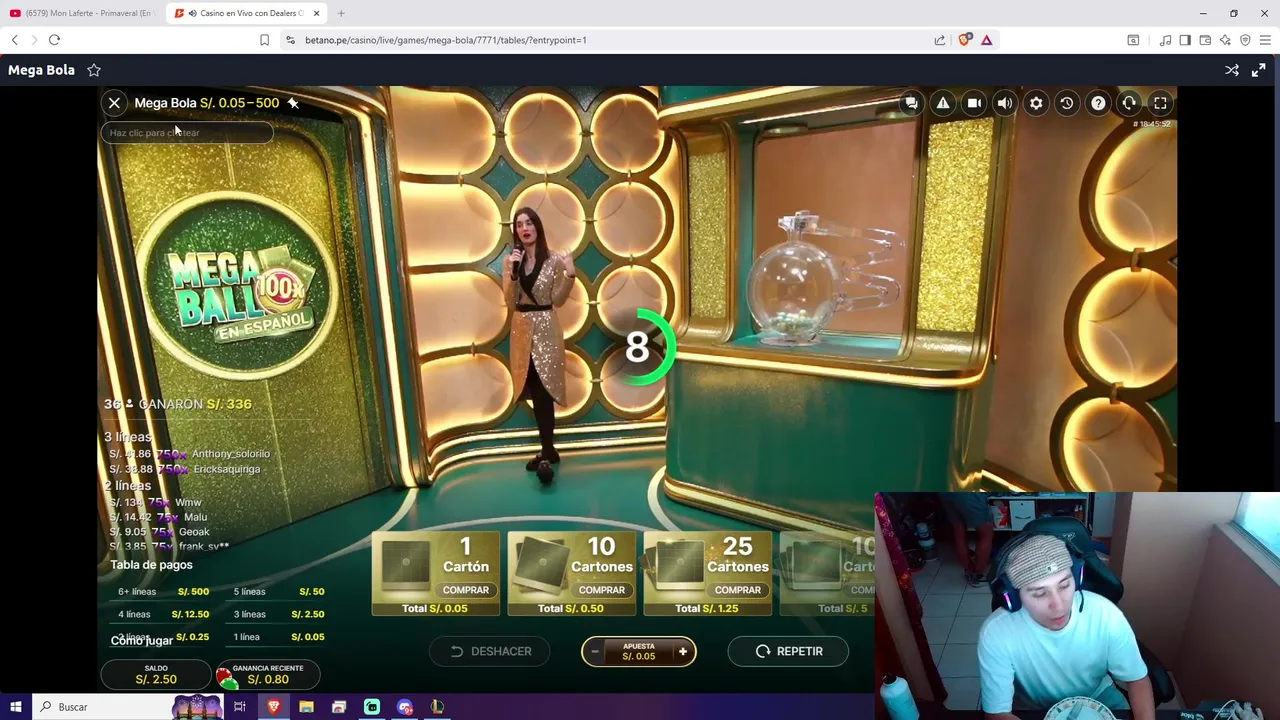Open the browser hamburger menu

[1265, 40]
